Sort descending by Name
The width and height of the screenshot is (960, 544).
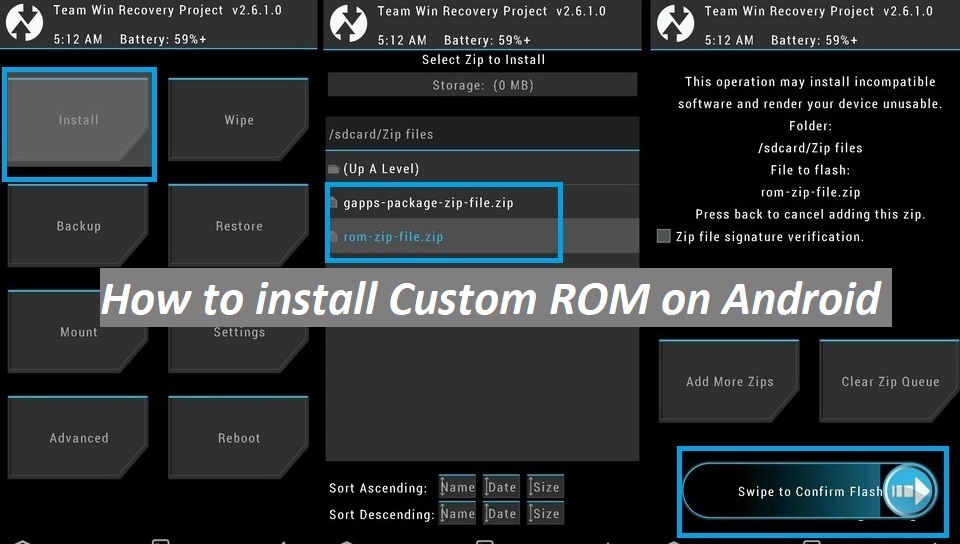(x=457, y=513)
